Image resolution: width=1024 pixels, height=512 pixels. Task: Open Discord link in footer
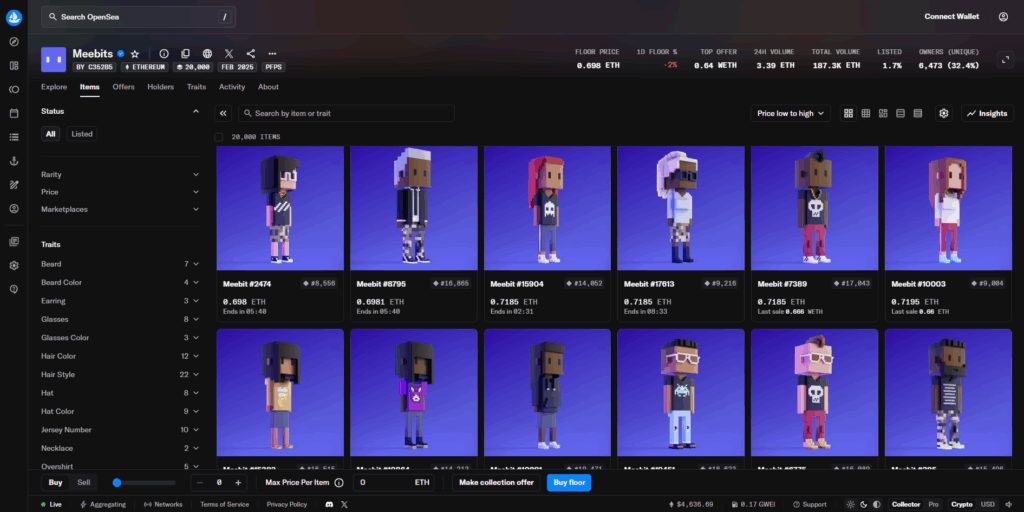329,504
